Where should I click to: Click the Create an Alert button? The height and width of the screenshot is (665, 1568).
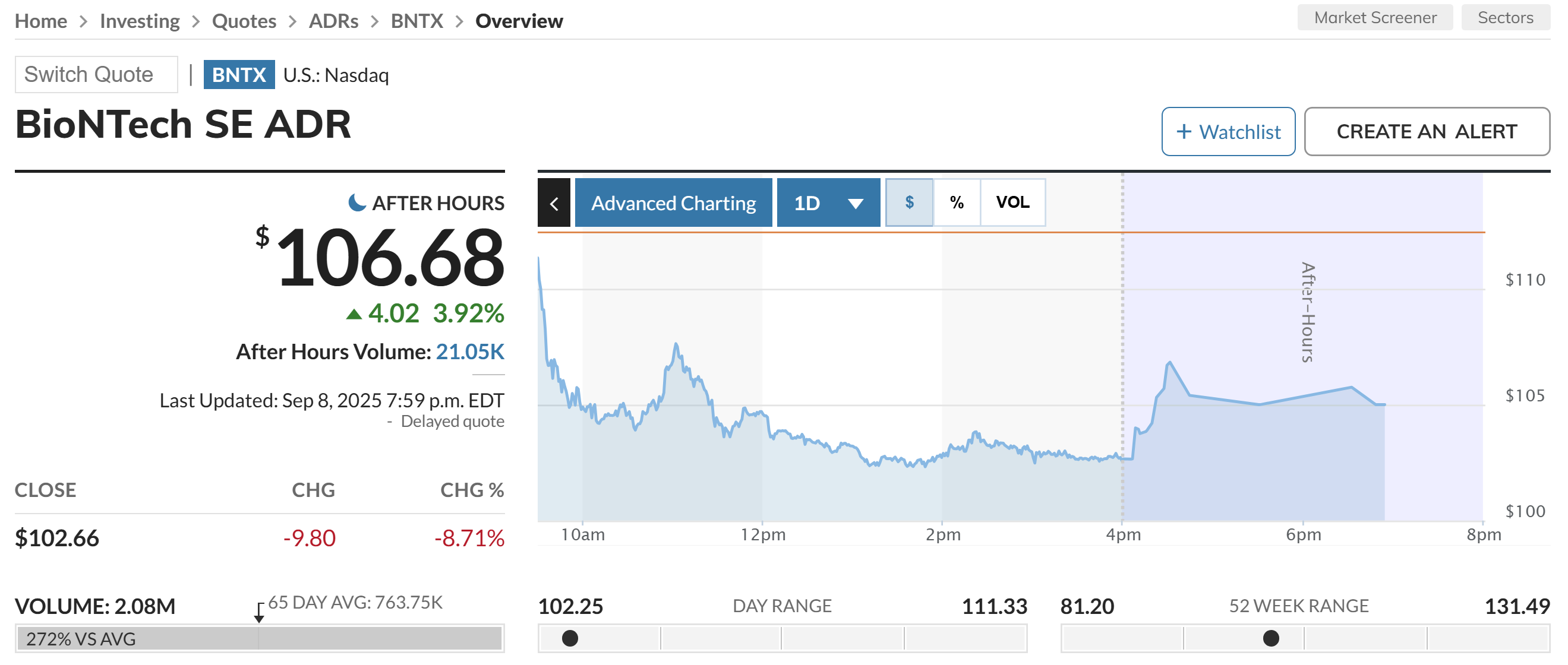point(1426,132)
